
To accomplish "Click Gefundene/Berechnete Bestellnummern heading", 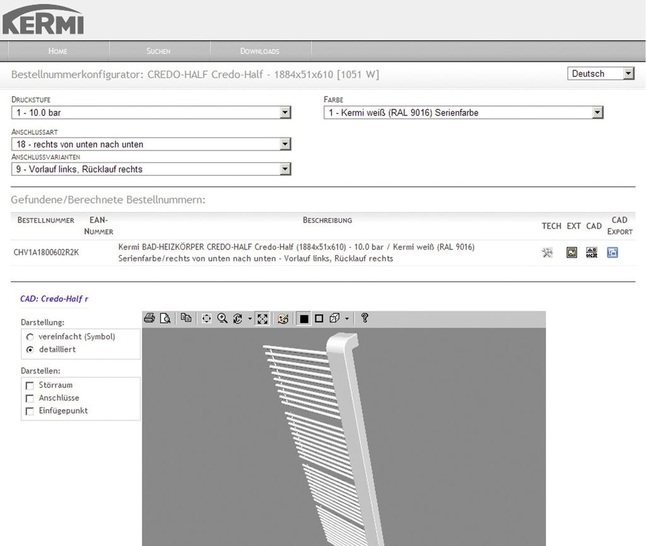I will (108, 200).
